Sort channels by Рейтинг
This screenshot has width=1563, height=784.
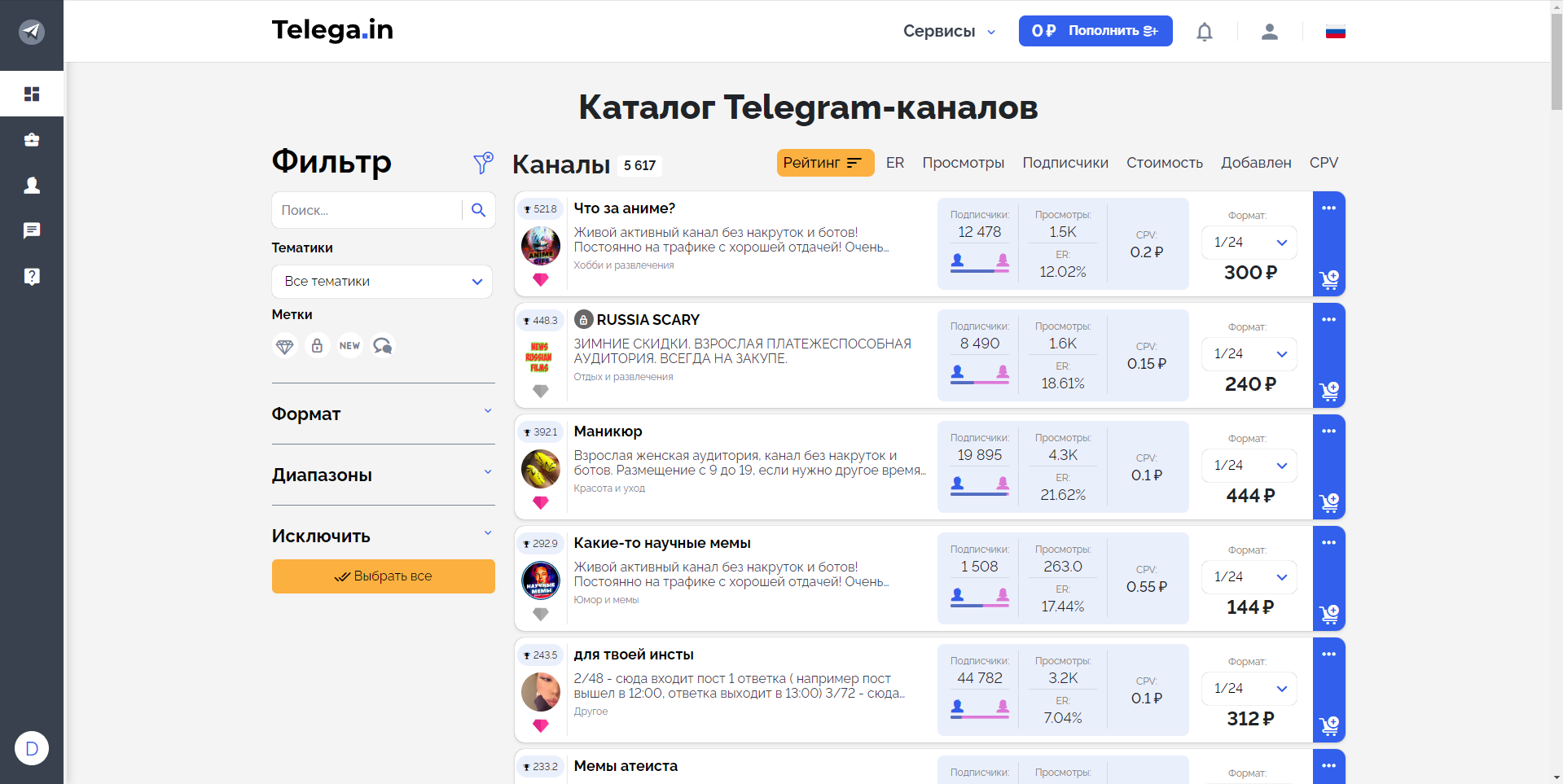point(825,163)
